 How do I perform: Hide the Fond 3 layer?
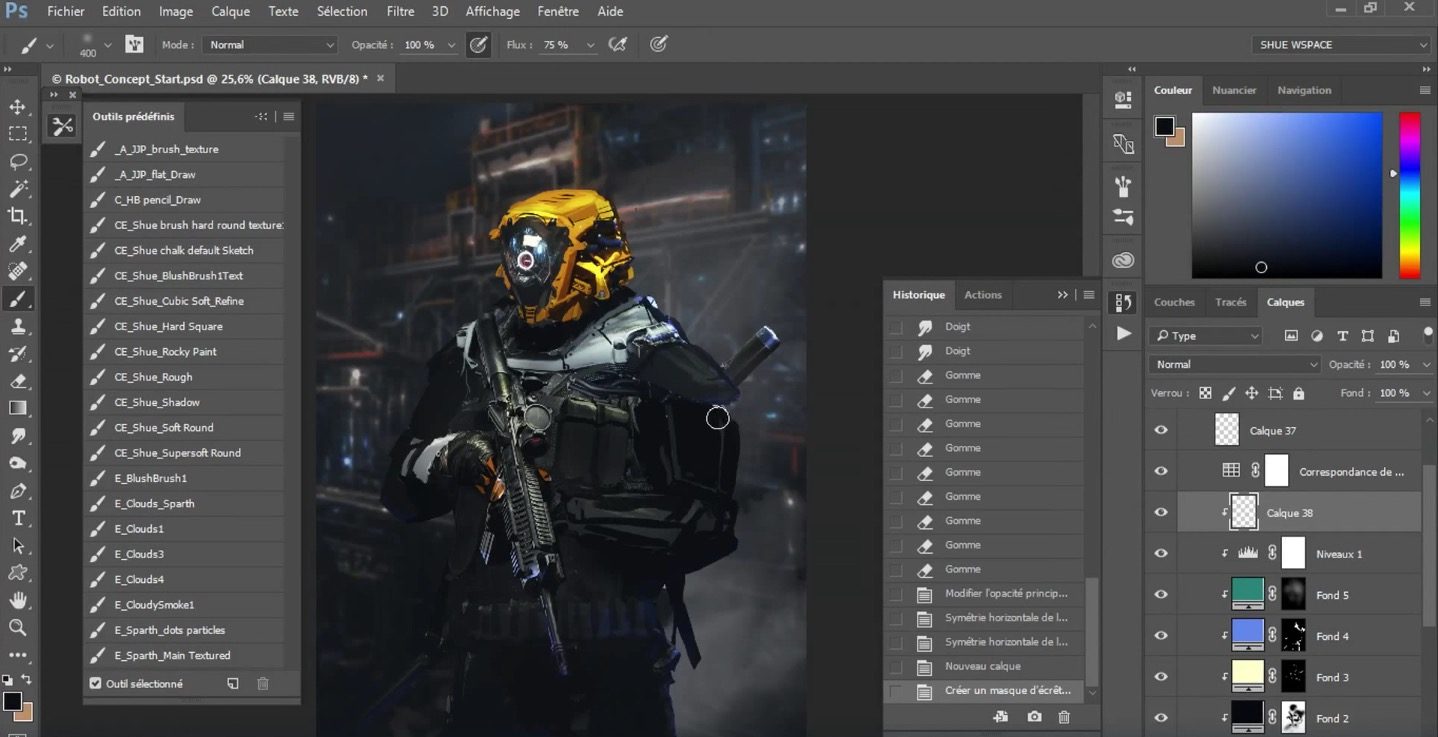[1161, 676]
